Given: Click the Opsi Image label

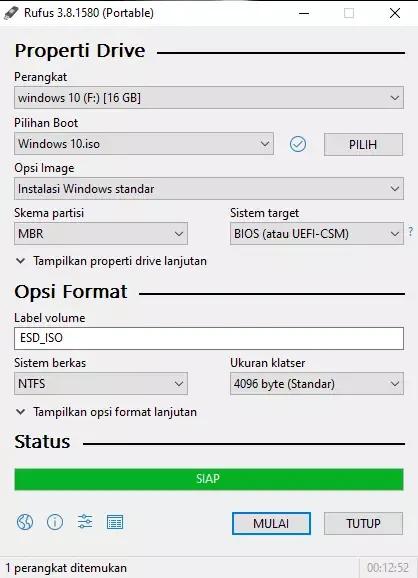Looking at the screenshot, I should tap(44, 168).
